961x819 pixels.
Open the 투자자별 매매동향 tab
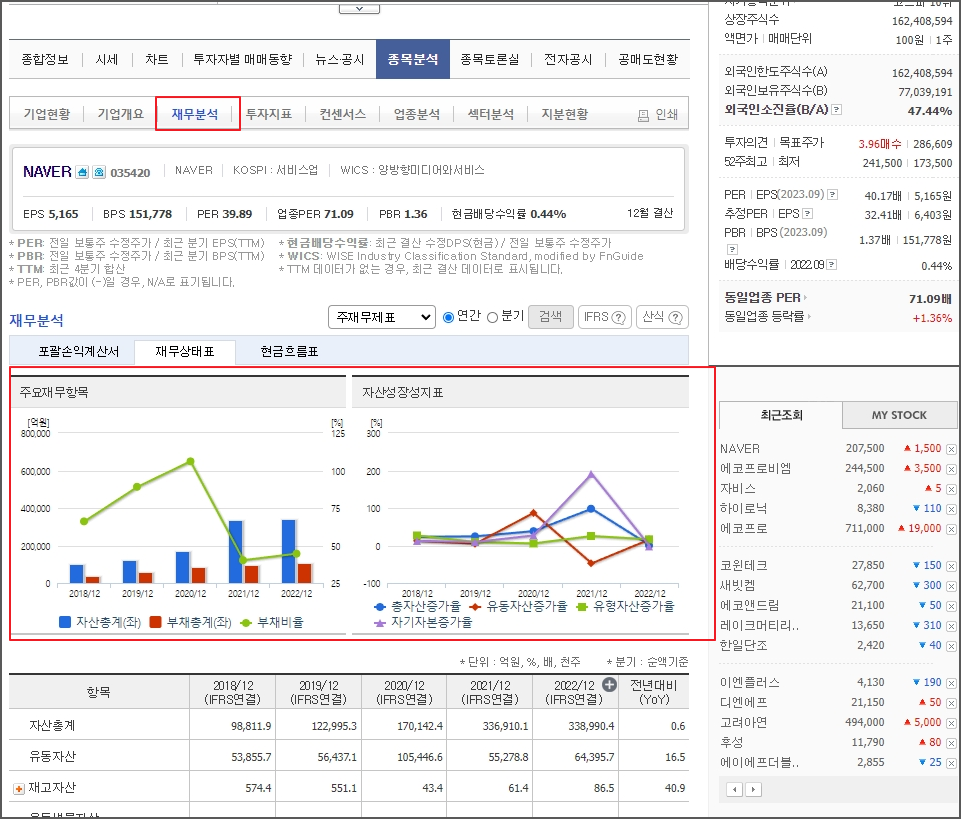243,59
